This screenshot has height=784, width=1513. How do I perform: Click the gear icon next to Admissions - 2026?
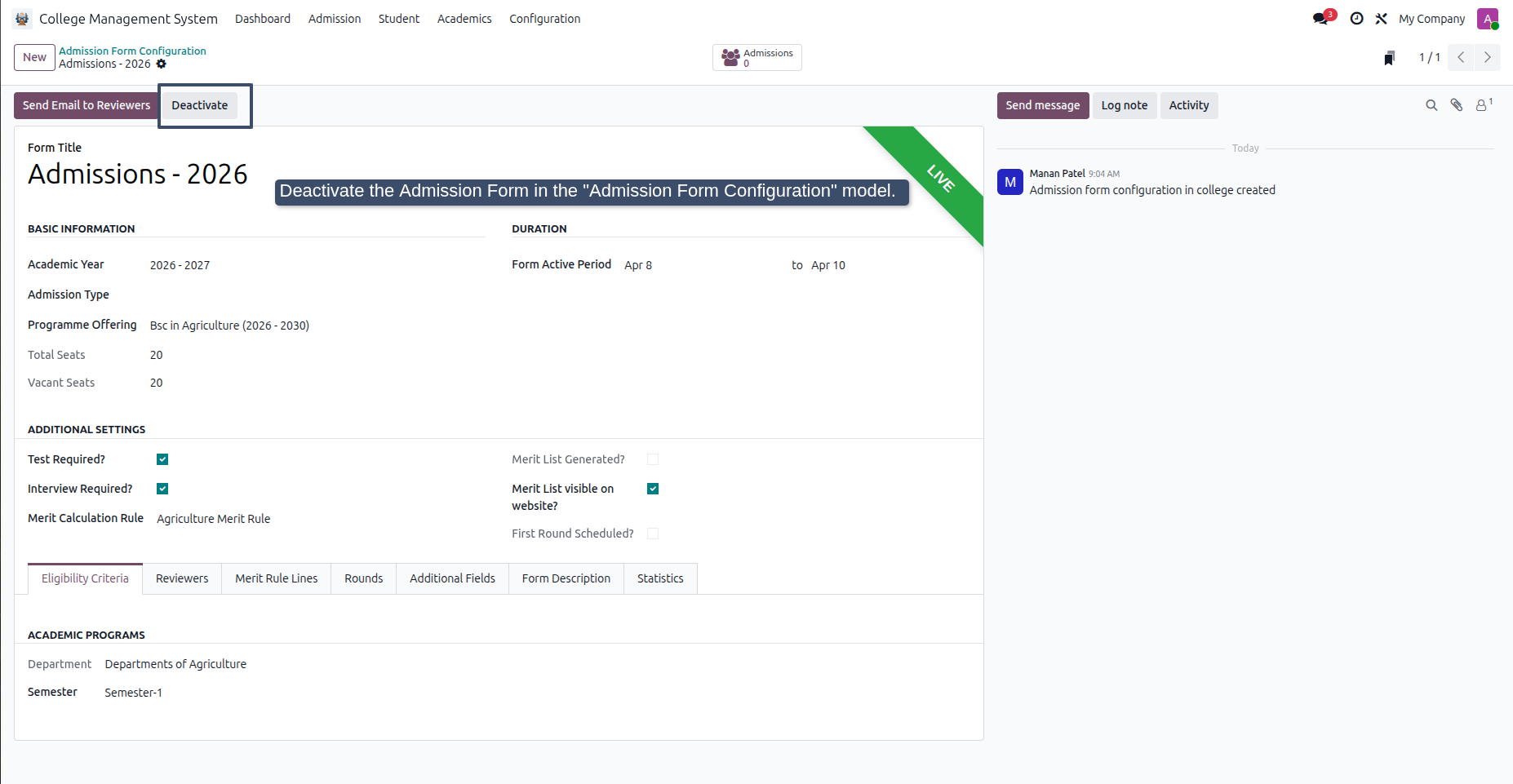pyautogui.click(x=161, y=64)
